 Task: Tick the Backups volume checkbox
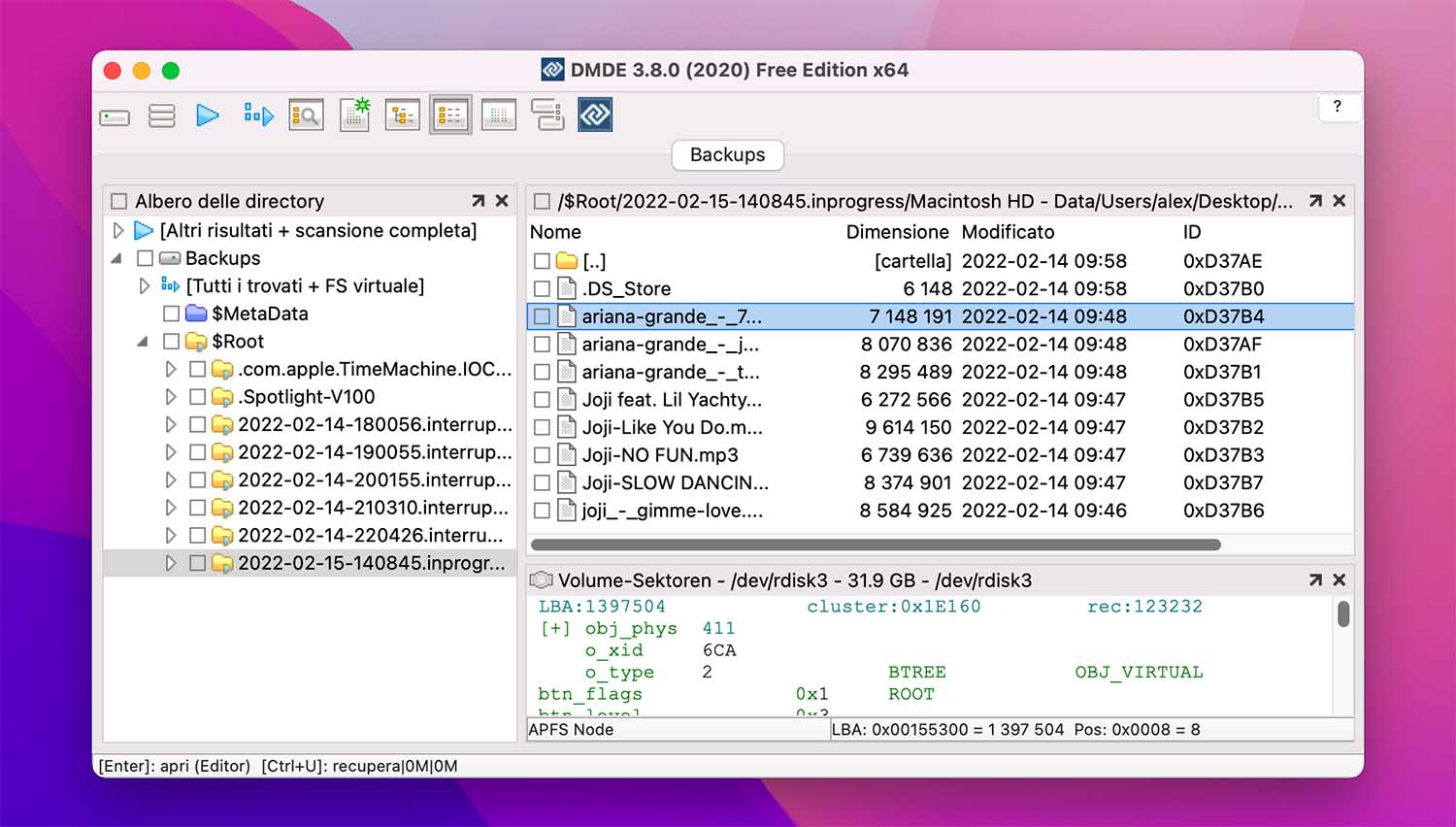pos(146,258)
